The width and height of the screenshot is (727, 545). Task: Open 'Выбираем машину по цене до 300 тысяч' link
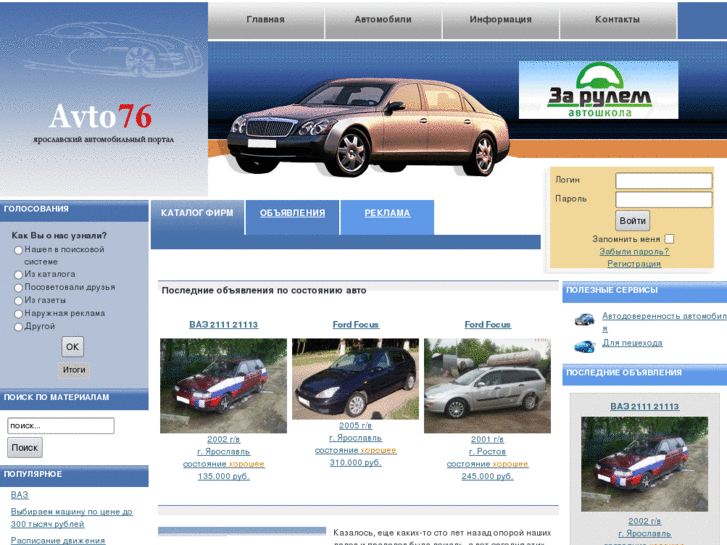71,518
